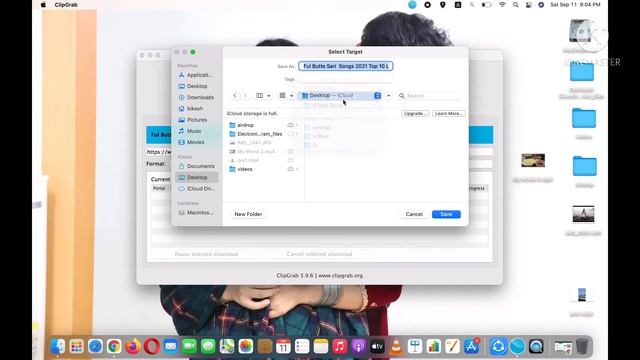This screenshot has width=640, height=360.
Task: Open the grid grouping options dropdown
Action: (286, 96)
